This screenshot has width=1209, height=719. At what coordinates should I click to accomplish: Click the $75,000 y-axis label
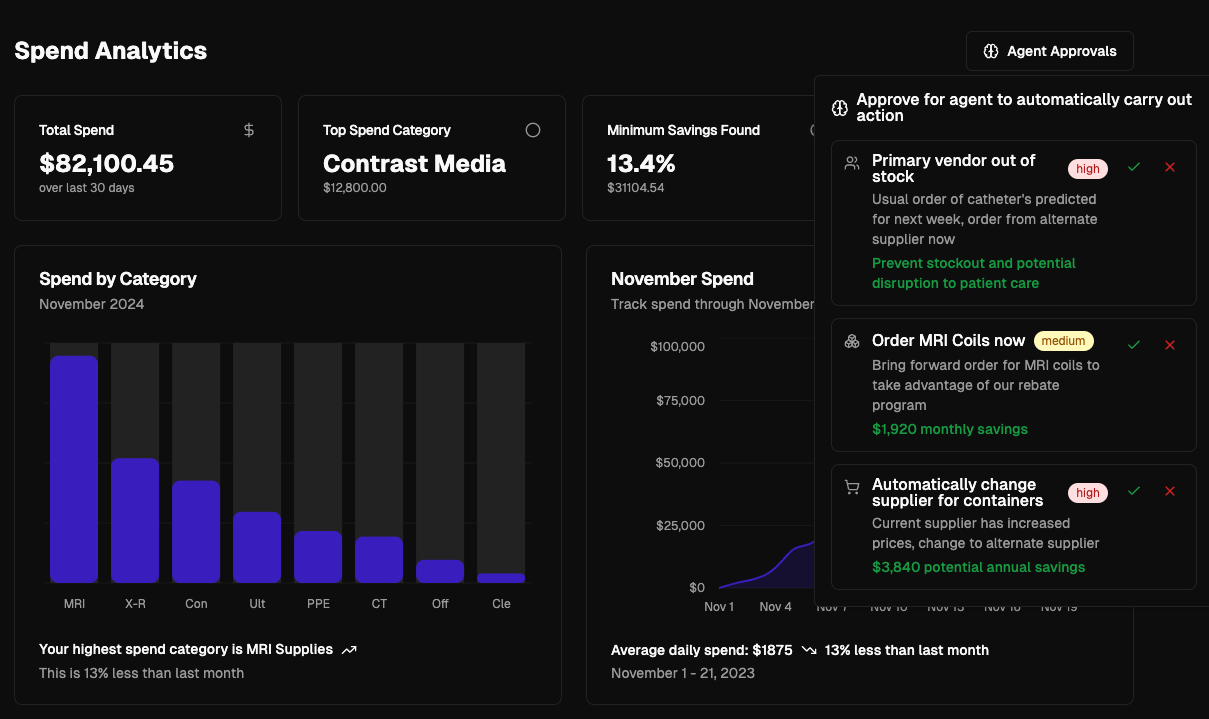point(680,401)
